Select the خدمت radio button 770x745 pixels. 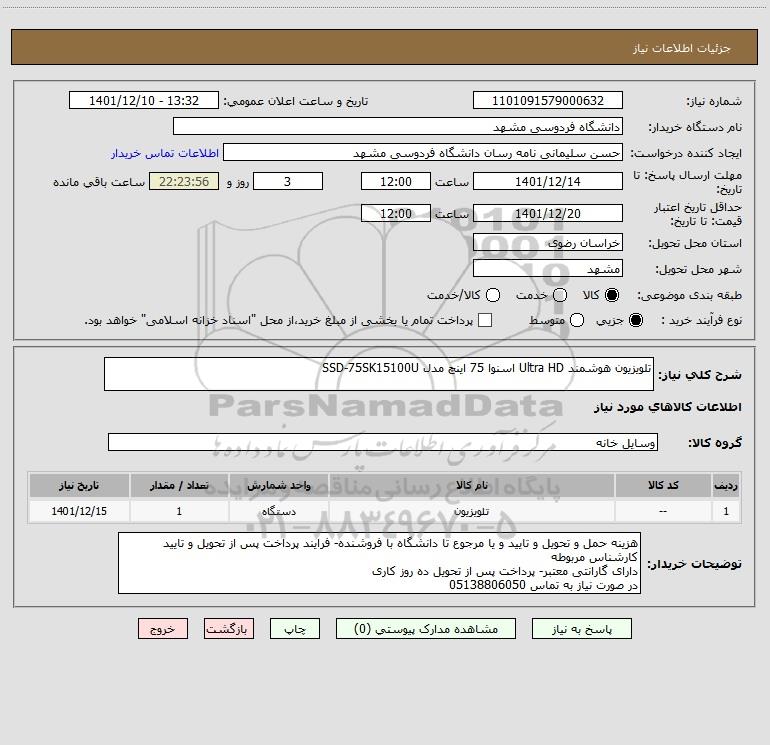[560, 295]
